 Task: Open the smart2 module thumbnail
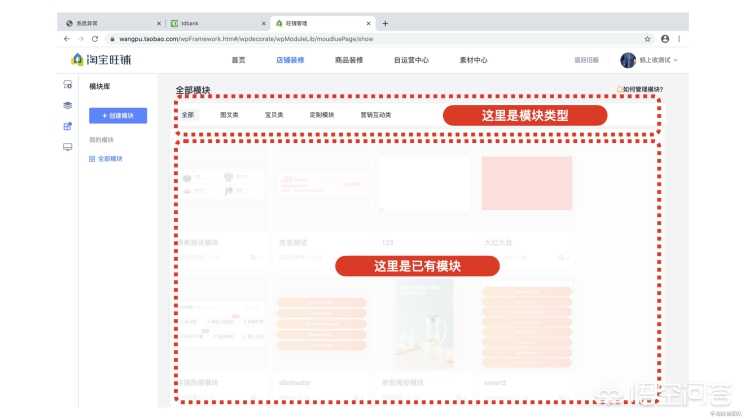[527, 327]
